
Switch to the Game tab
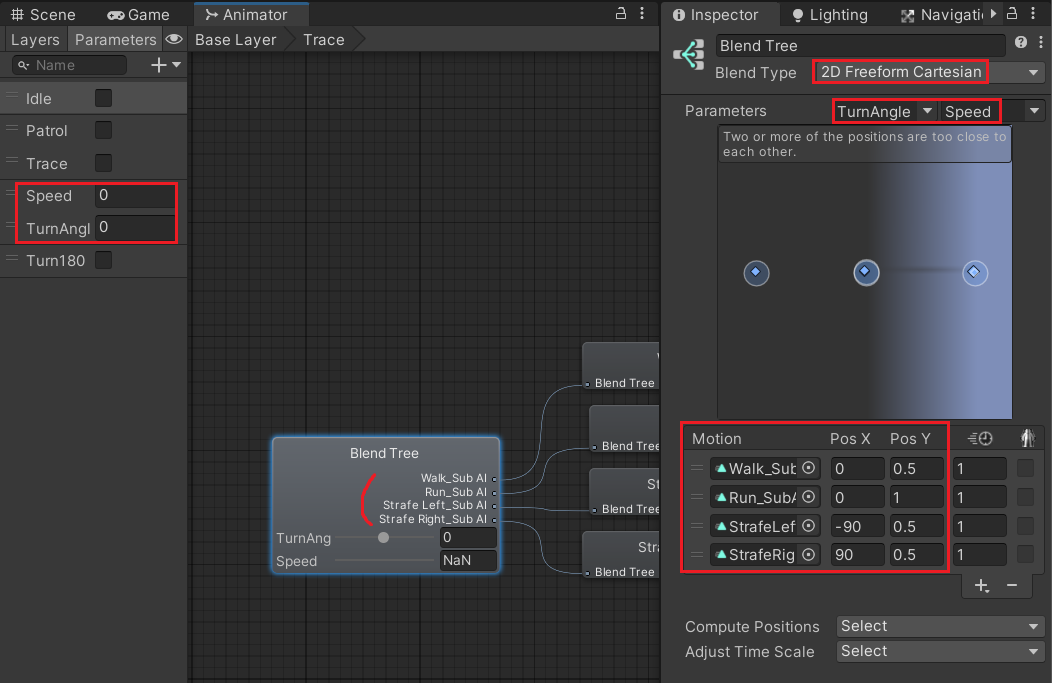(x=139, y=15)
